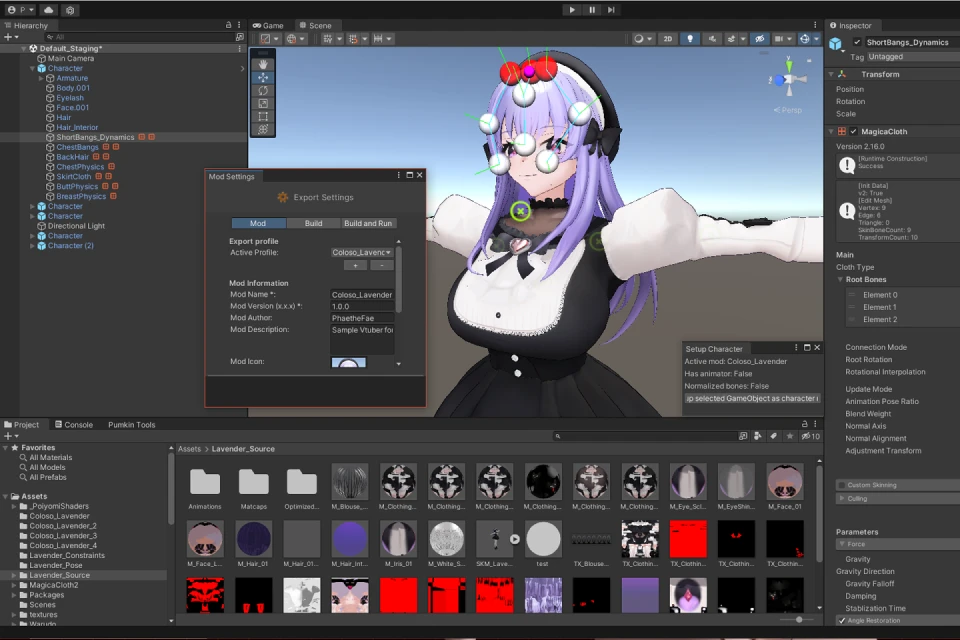Select the Rotate tool in Scene toolbar
Image resolution: width=960 pixels, height=640 pixels.
point(263,90)
